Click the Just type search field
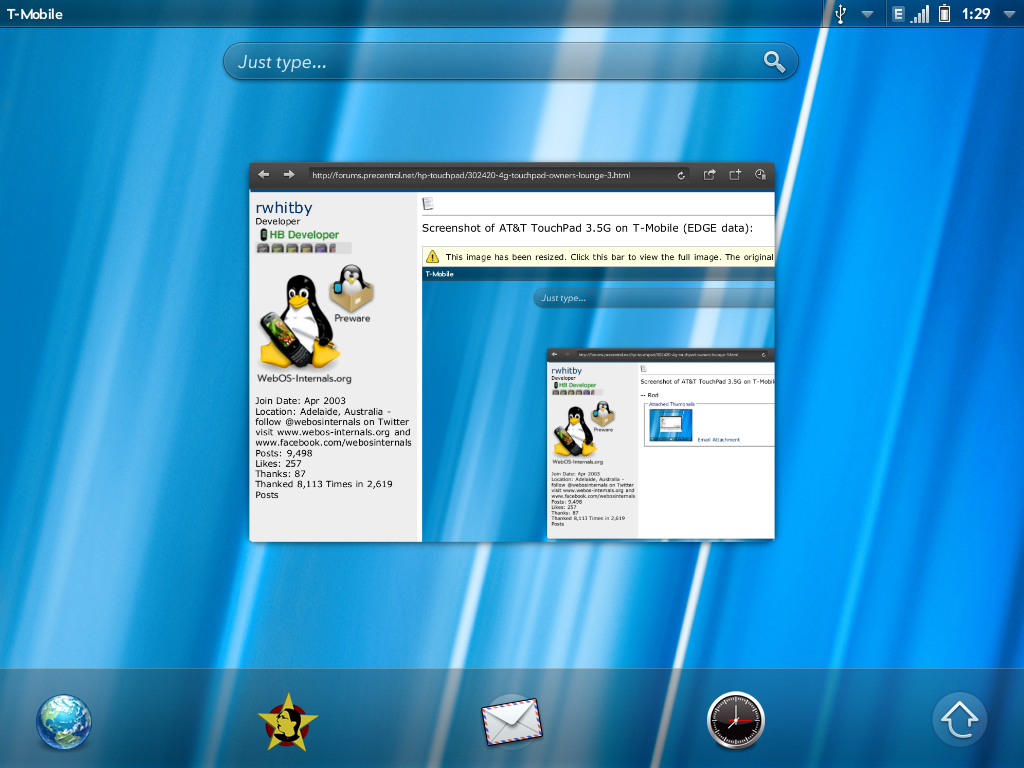 point(511,61)
